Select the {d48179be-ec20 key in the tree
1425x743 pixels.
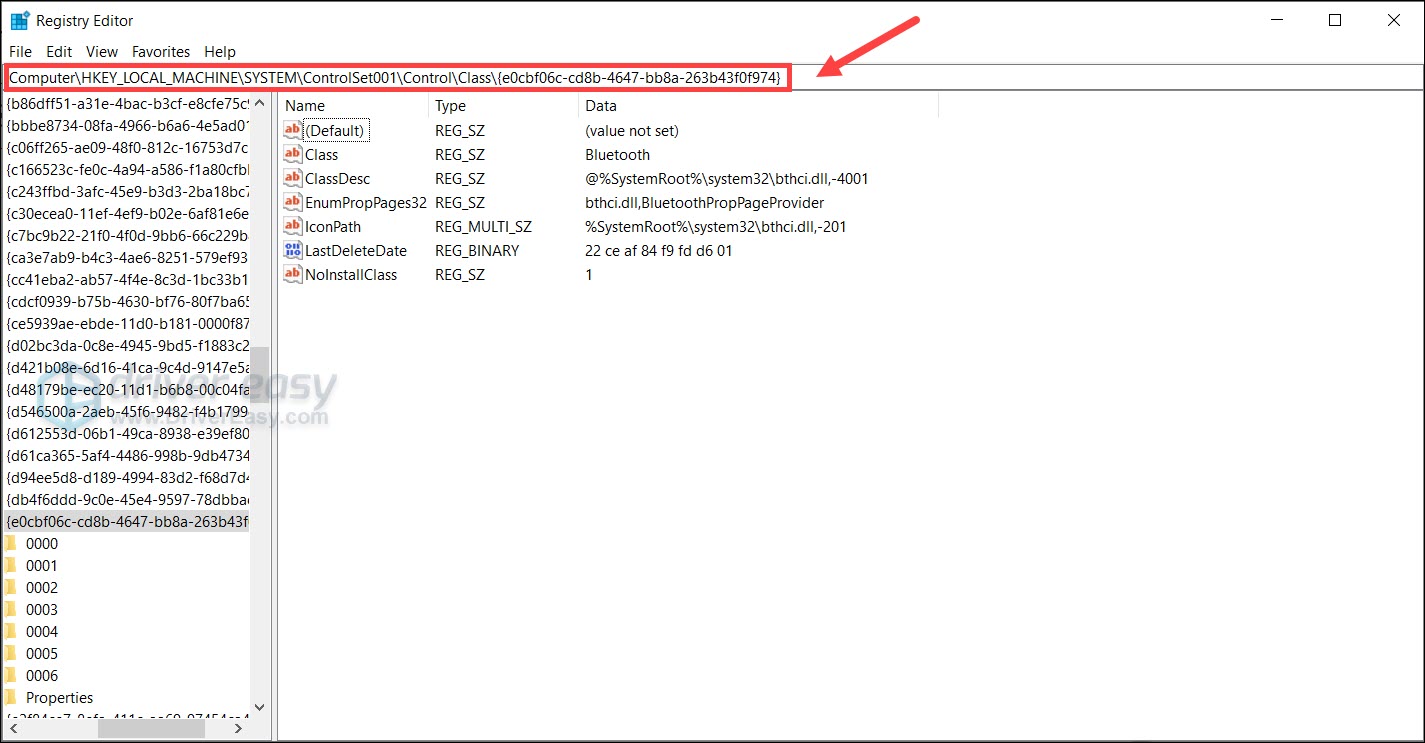127,390
